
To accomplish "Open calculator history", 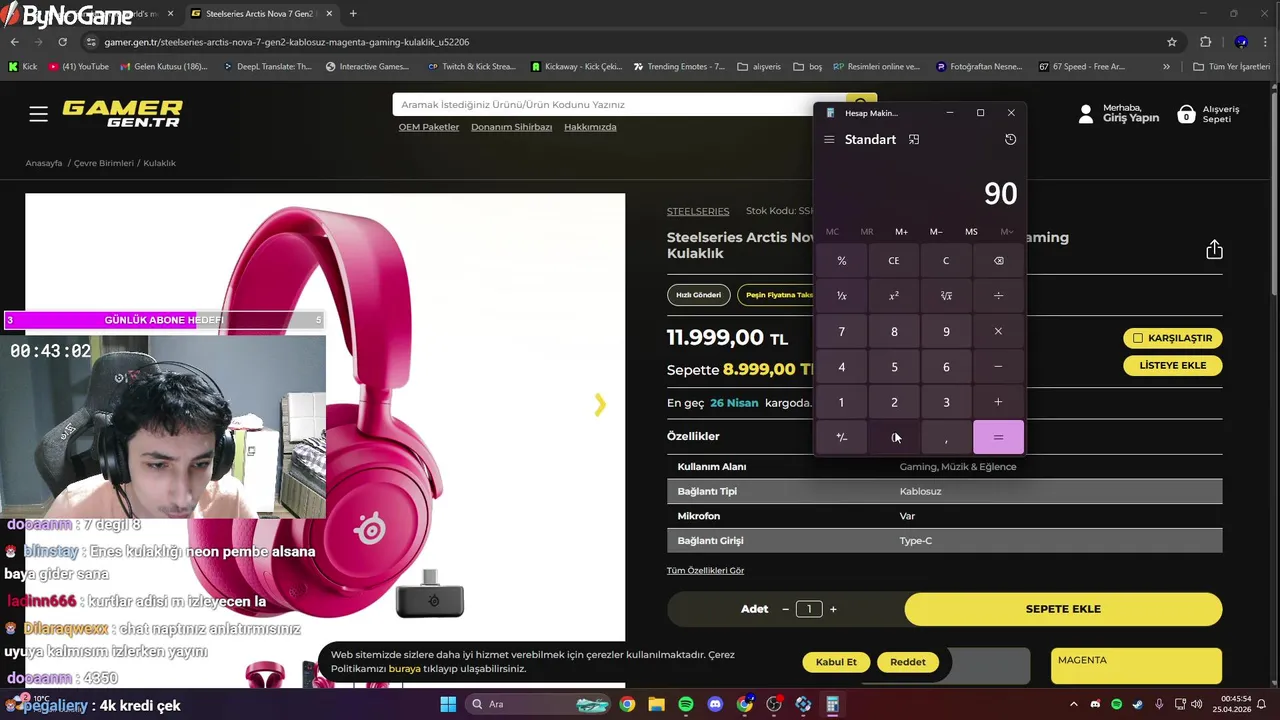I will [1010, 140].
